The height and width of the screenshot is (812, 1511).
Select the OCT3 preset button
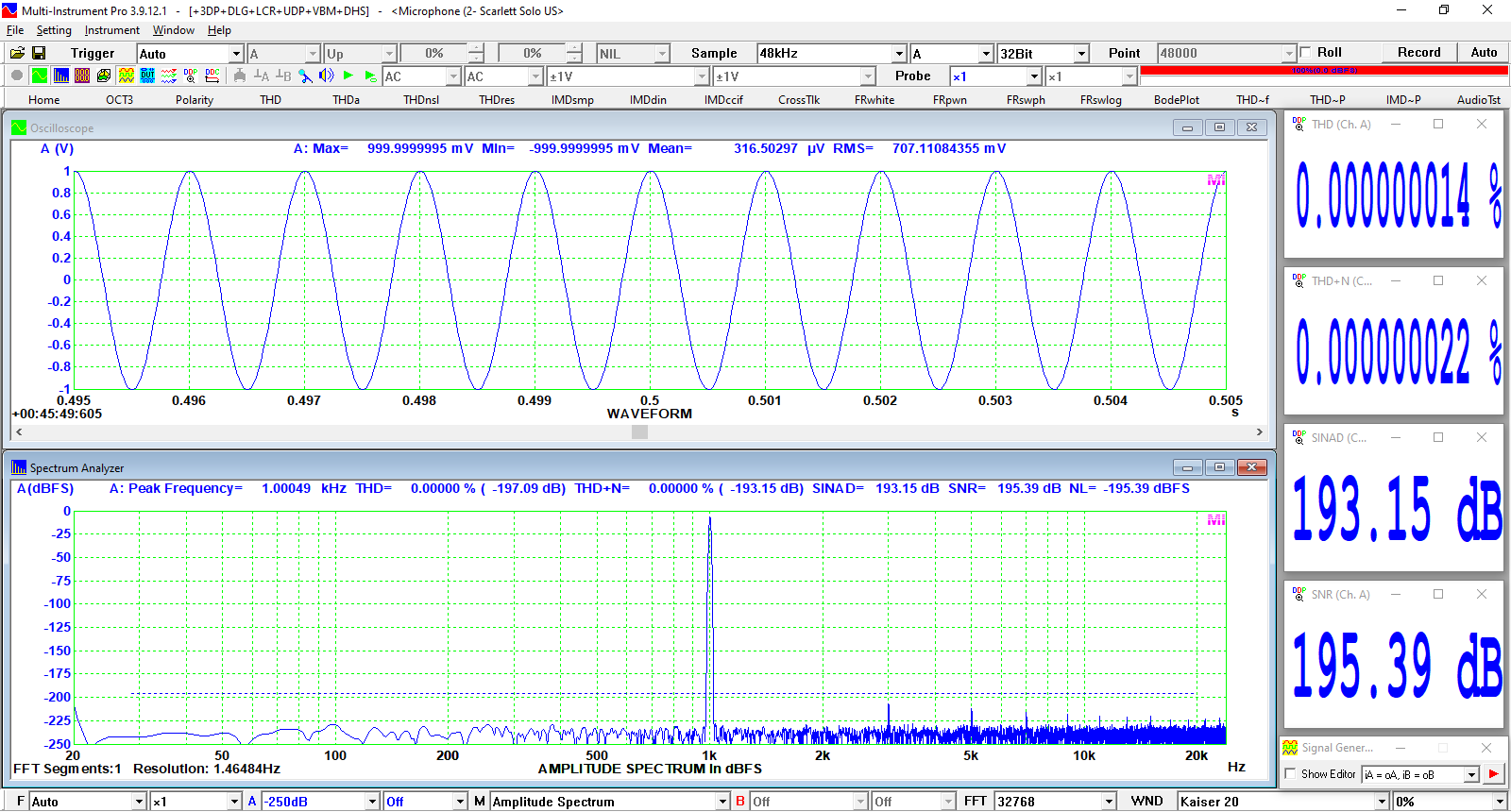[x=119, y=100]
